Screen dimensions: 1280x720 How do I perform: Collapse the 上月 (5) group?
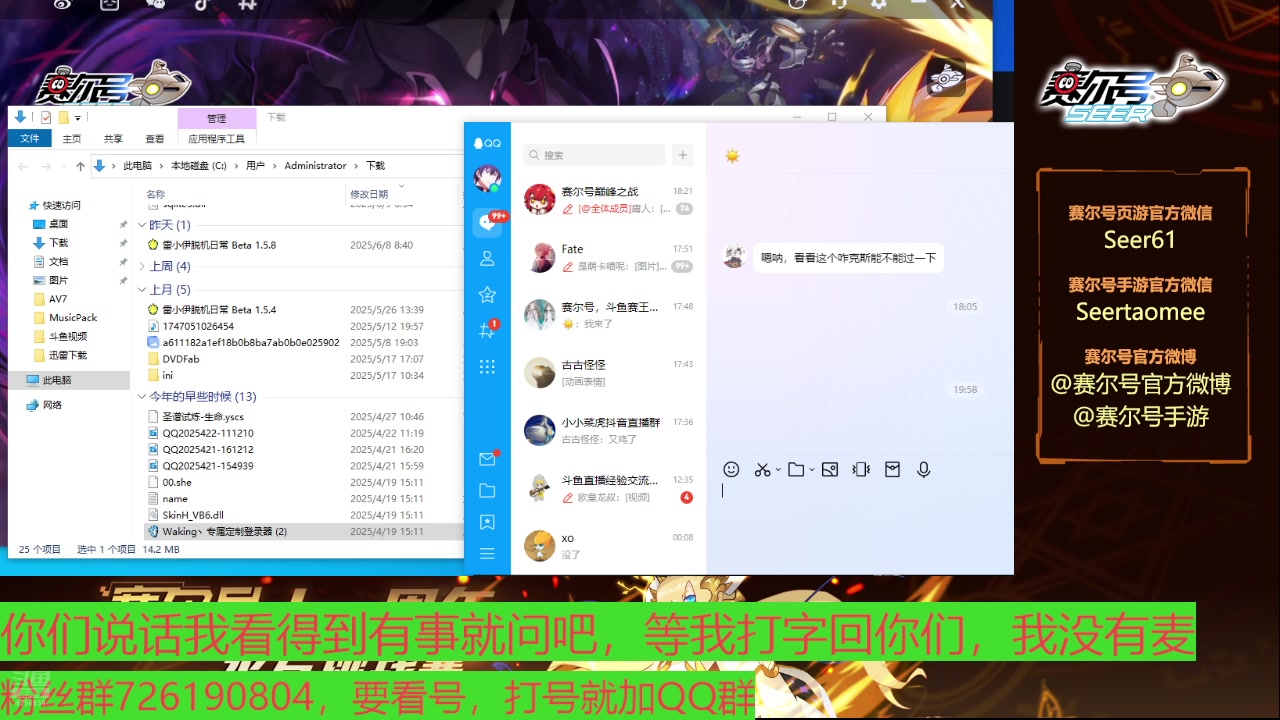point(141,290)
